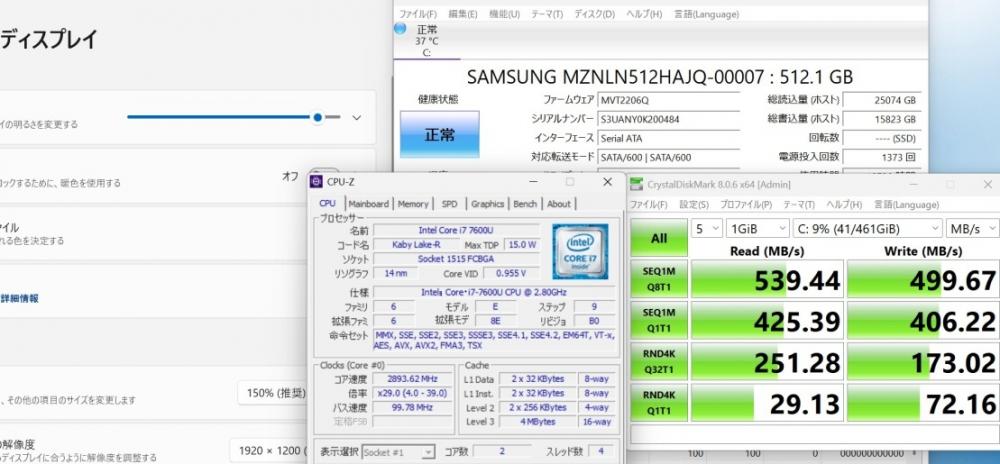Screen dimensions: 1000x464
Task: Switch to the SPD tab in CPU-Z
Action: pyautogui.click(x=449, y=204)
